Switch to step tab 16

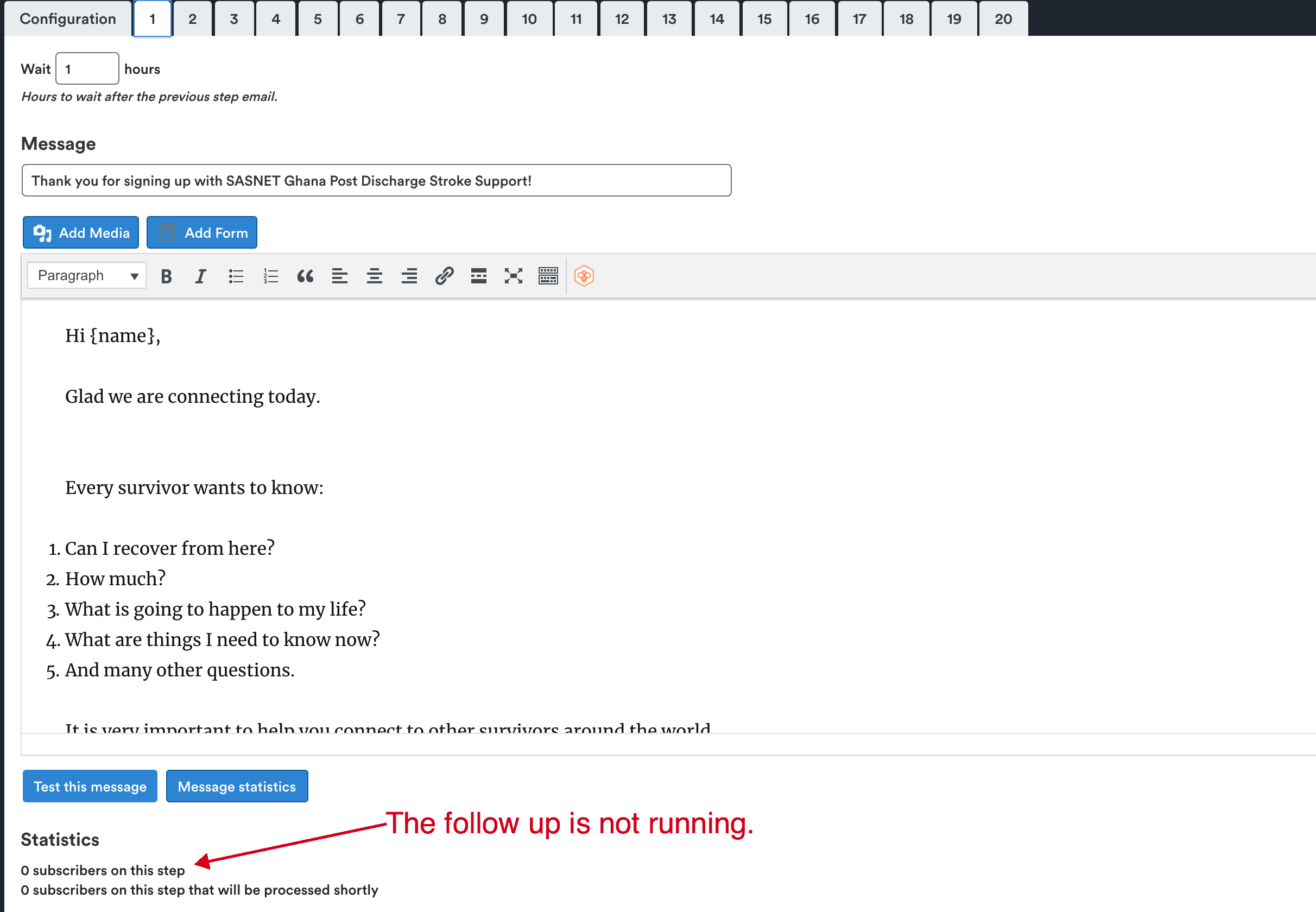812,19
